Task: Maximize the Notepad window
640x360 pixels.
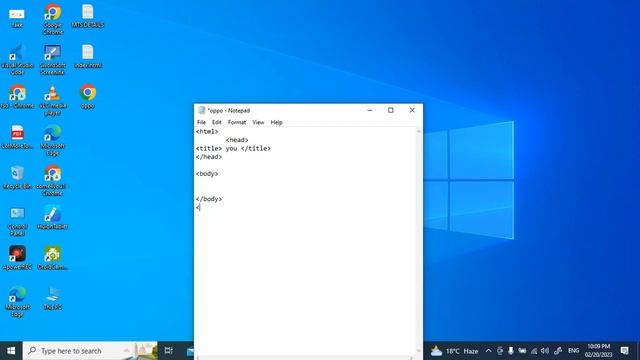Action: pos(391,110)
